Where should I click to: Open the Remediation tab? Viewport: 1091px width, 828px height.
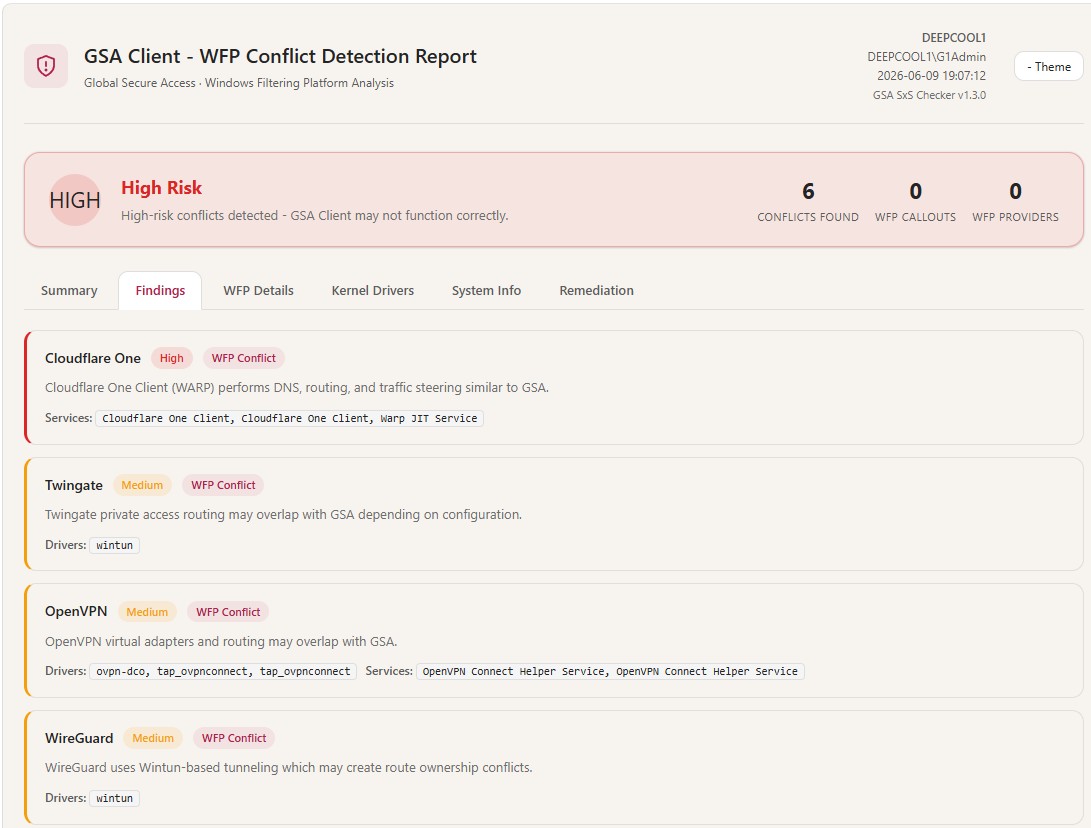point(596,290)
